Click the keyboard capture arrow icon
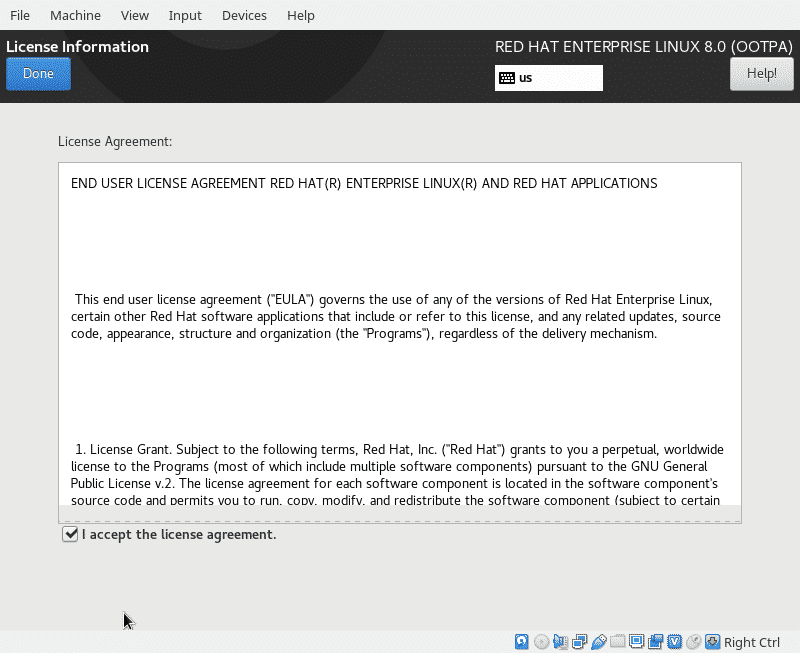Image resolution: width=800 pixels, height=653 pixels. pyautogui.click(x=713, y=641)
